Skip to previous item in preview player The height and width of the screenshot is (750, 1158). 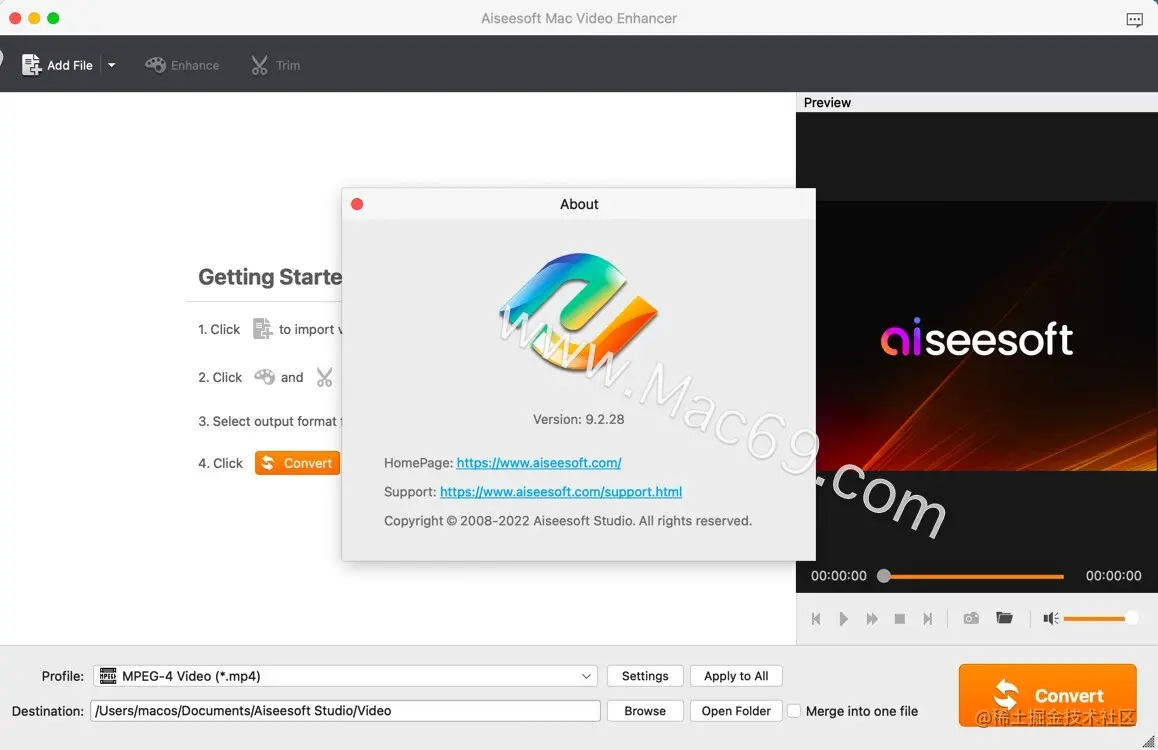[x=816, y=619]
